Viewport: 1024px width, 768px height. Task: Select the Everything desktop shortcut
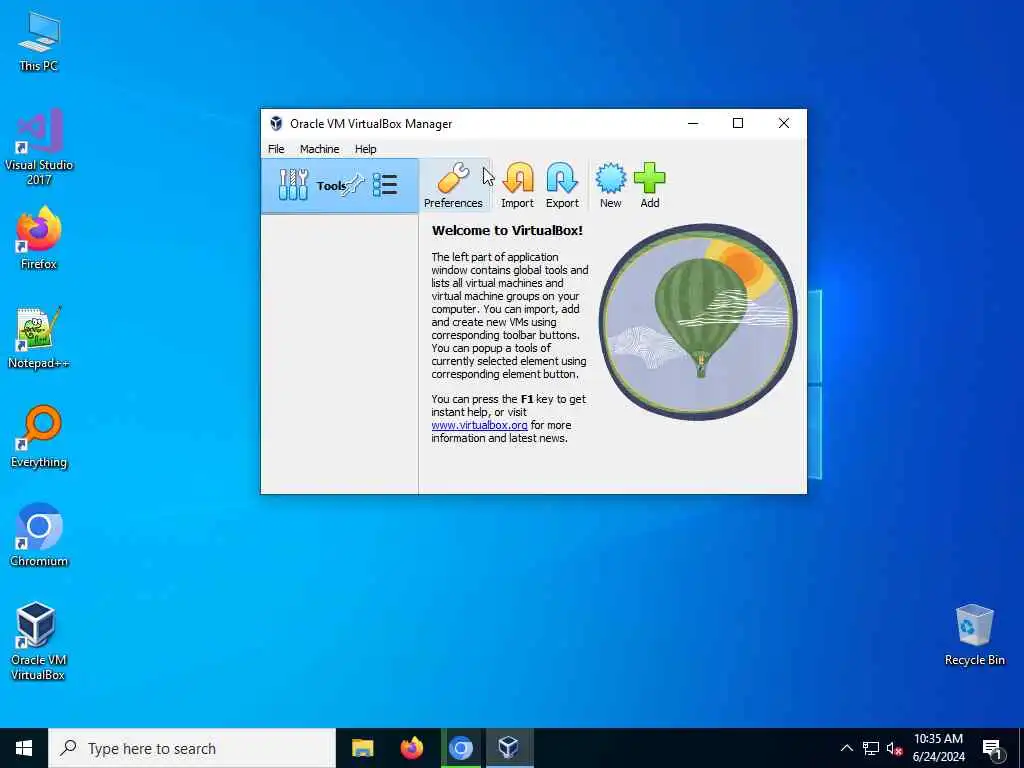click(x=39, y=437)
